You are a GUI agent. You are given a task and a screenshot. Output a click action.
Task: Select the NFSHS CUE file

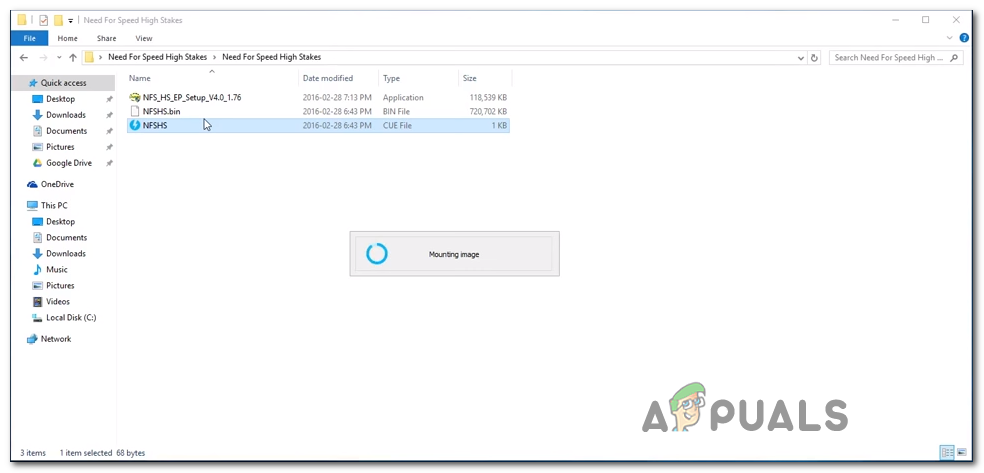pyautogui.click(x=318, y=125)
